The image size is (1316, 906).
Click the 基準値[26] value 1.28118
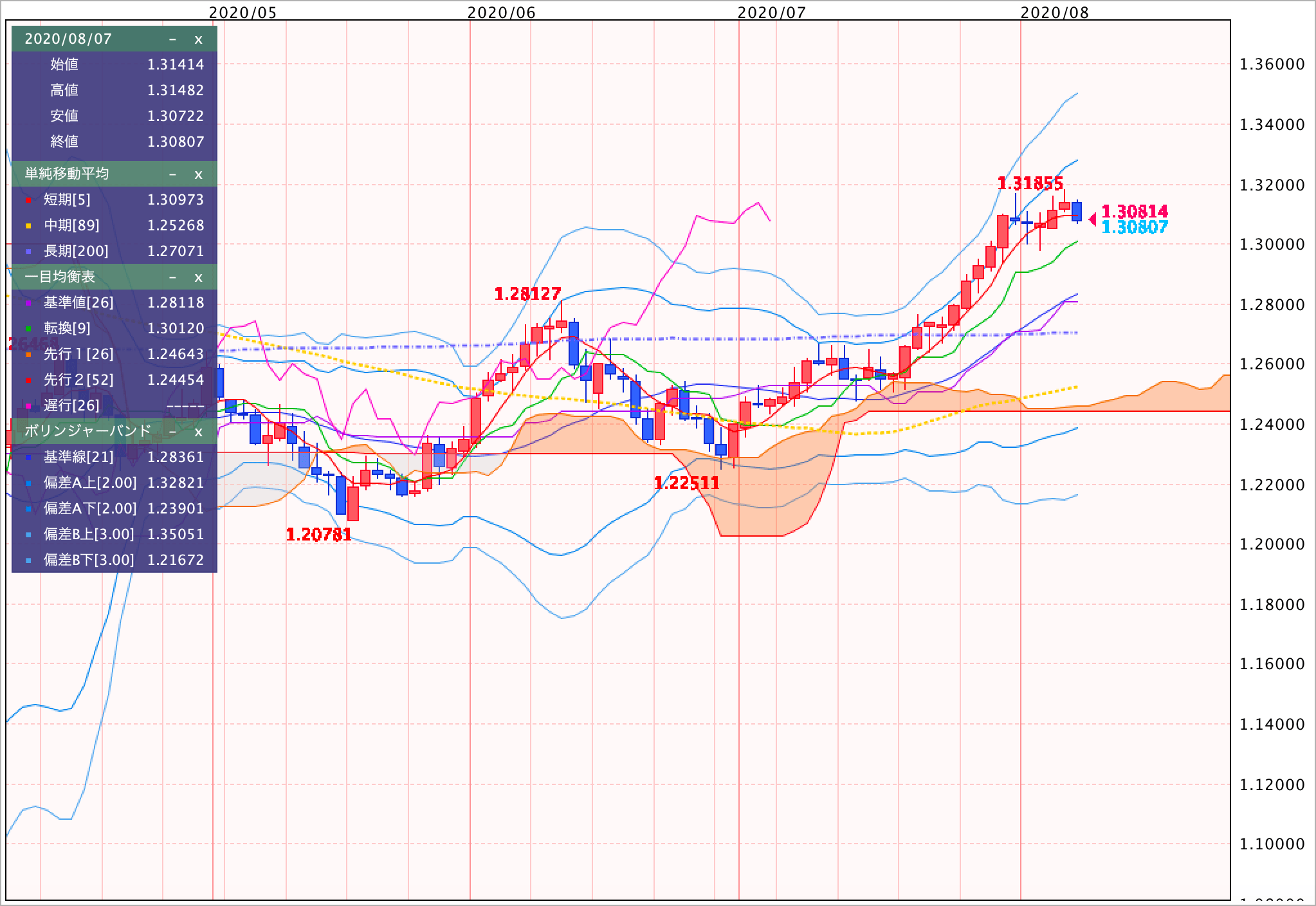point(176,303)
